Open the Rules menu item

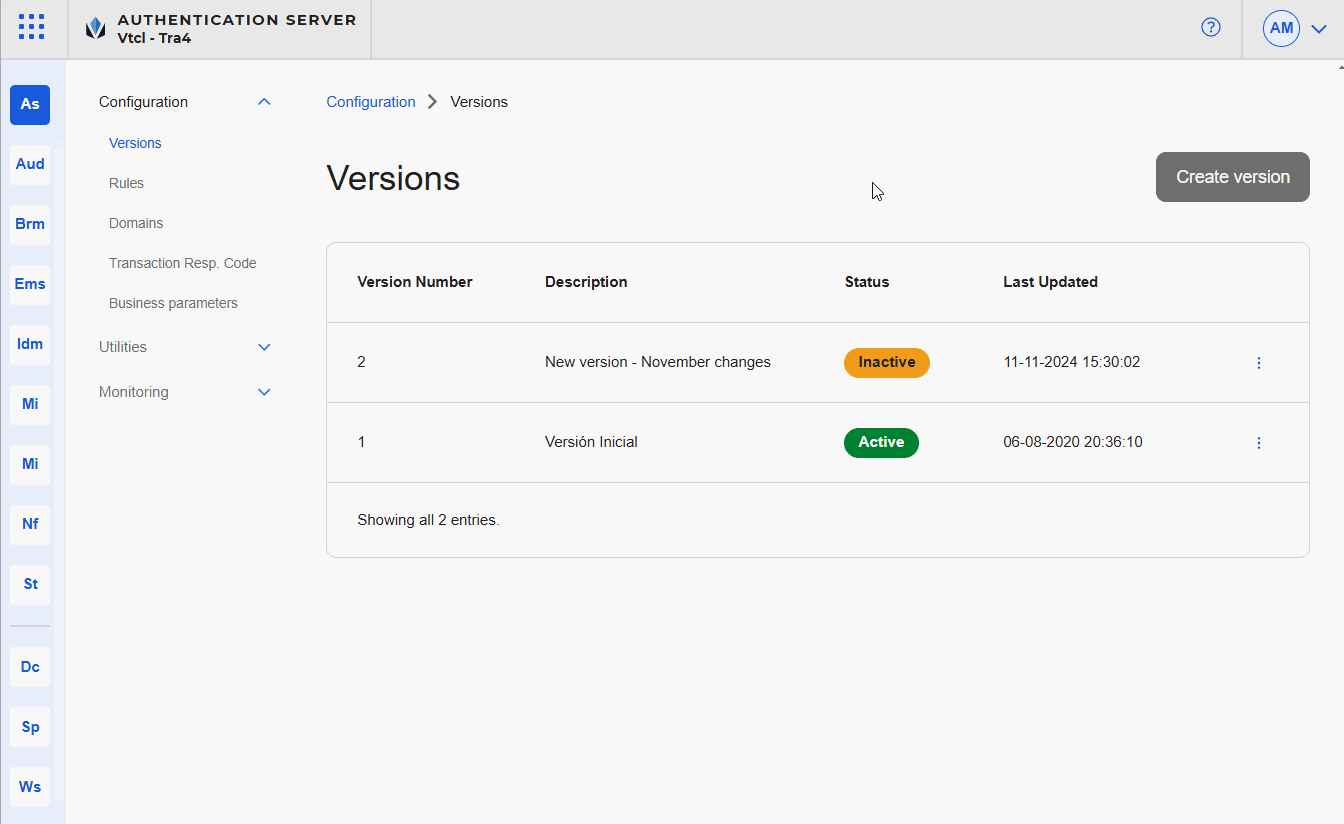[126, 183]
